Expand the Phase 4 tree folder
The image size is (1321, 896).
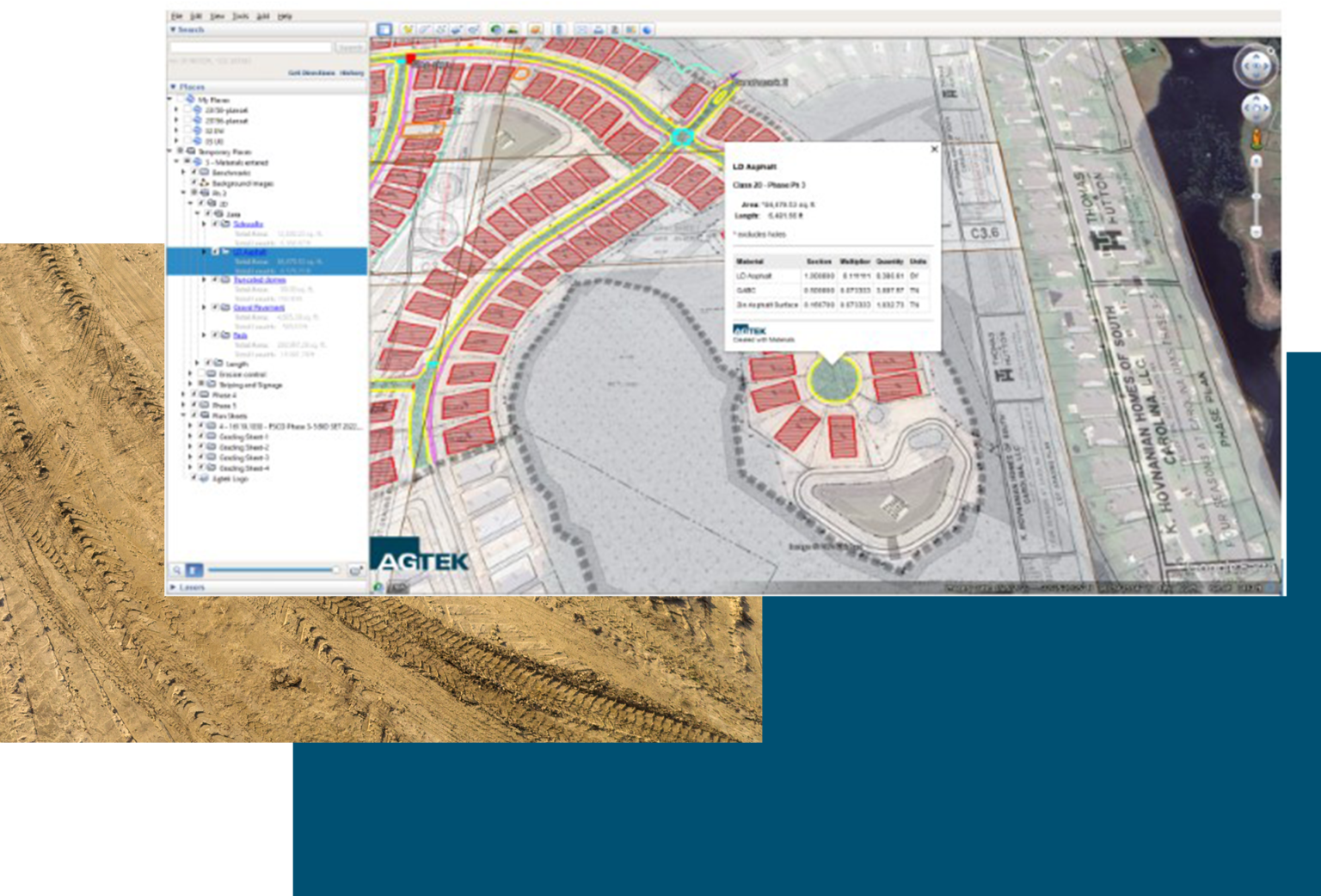183,396
